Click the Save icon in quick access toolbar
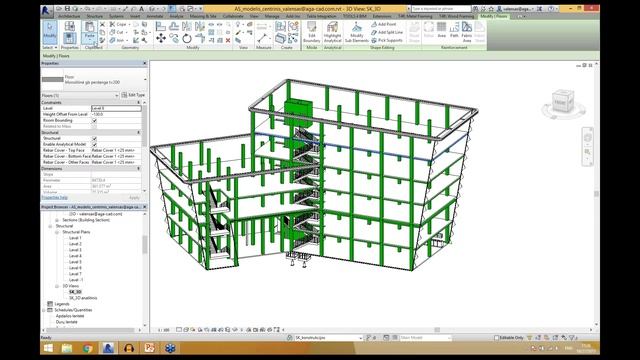Screen dimensions: 640x360 [x=67, y=9]
